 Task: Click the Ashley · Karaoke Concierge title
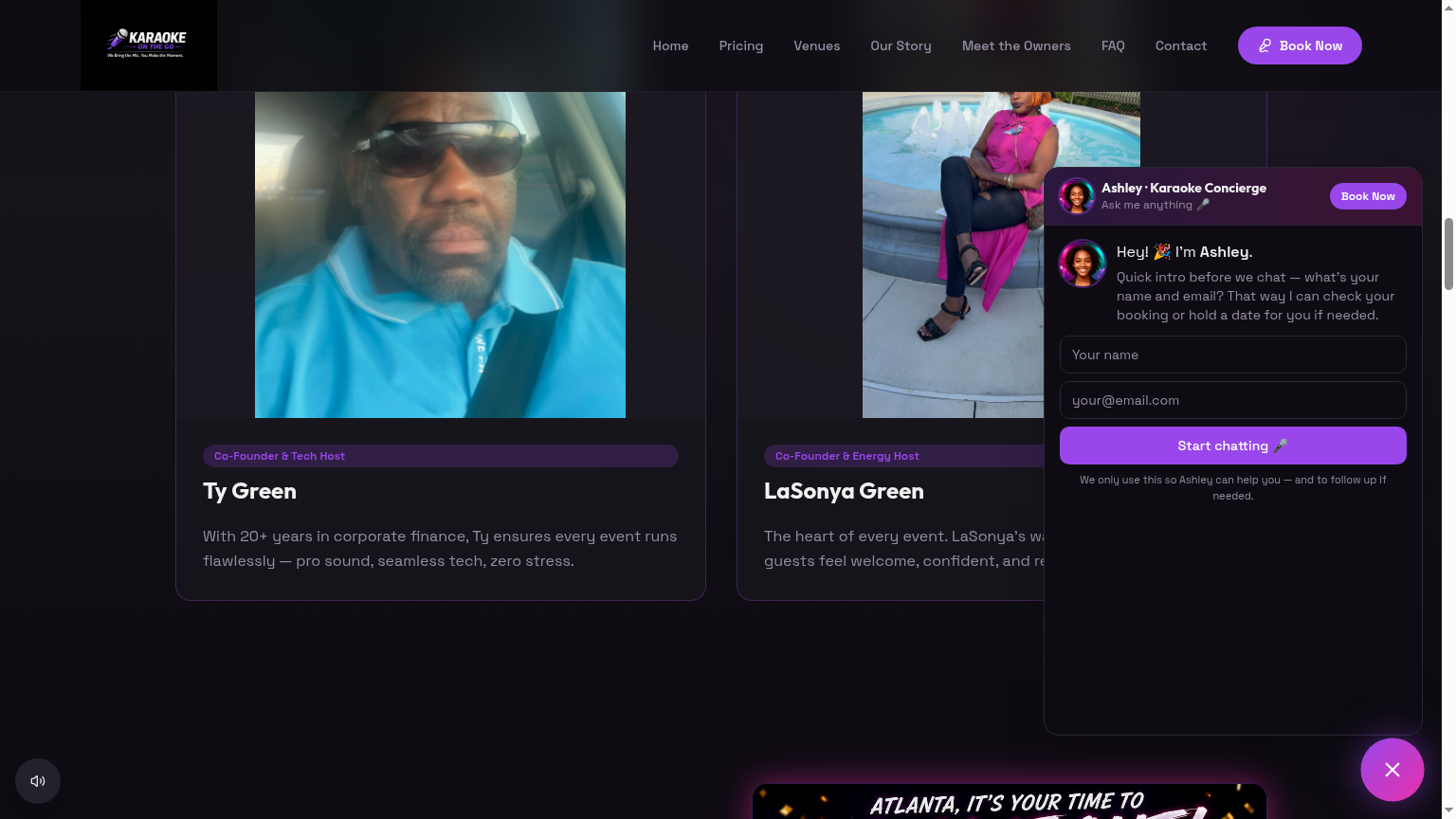point(1184,188)
